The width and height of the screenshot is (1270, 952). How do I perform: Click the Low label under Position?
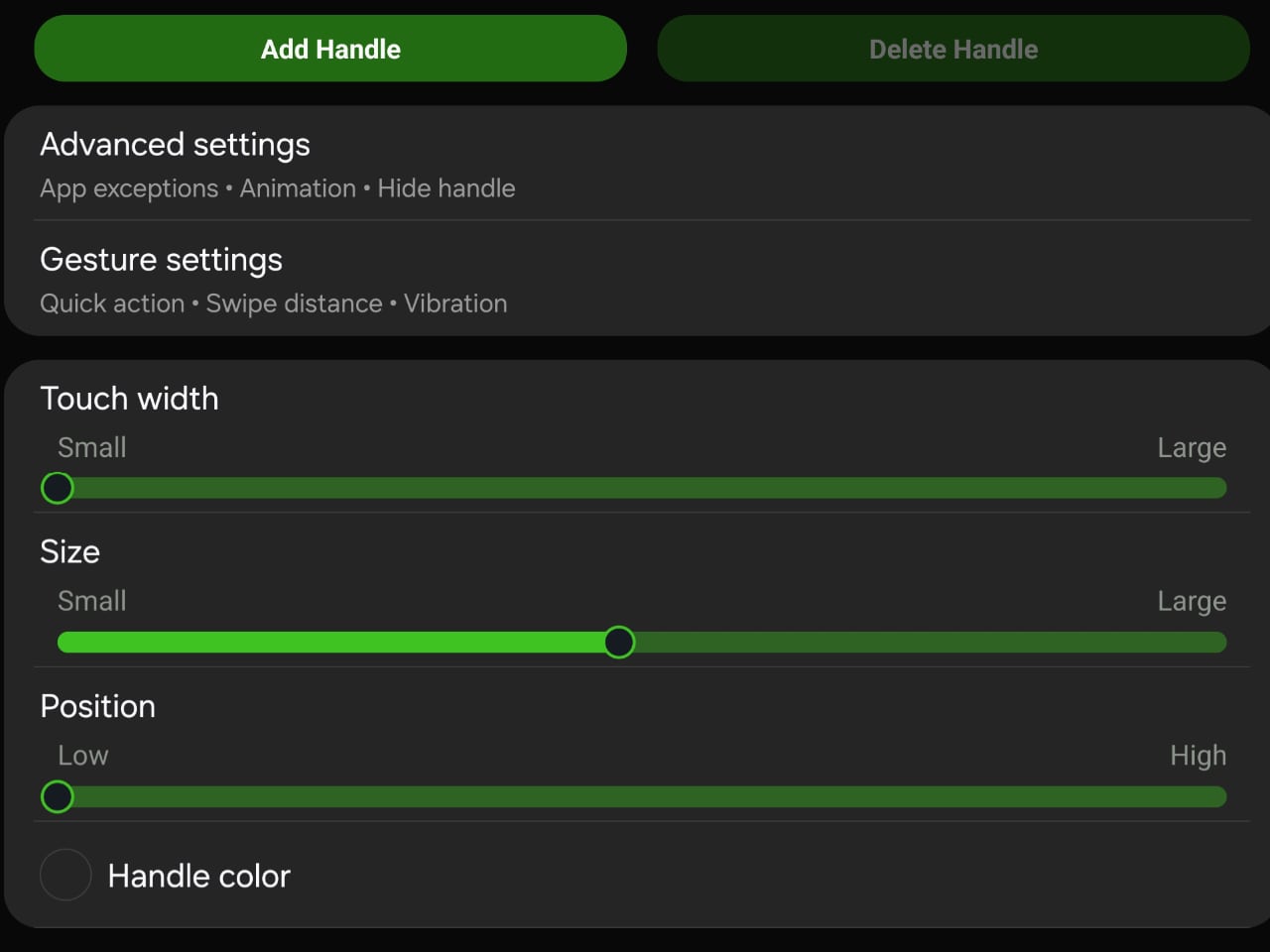click(83, 756)
